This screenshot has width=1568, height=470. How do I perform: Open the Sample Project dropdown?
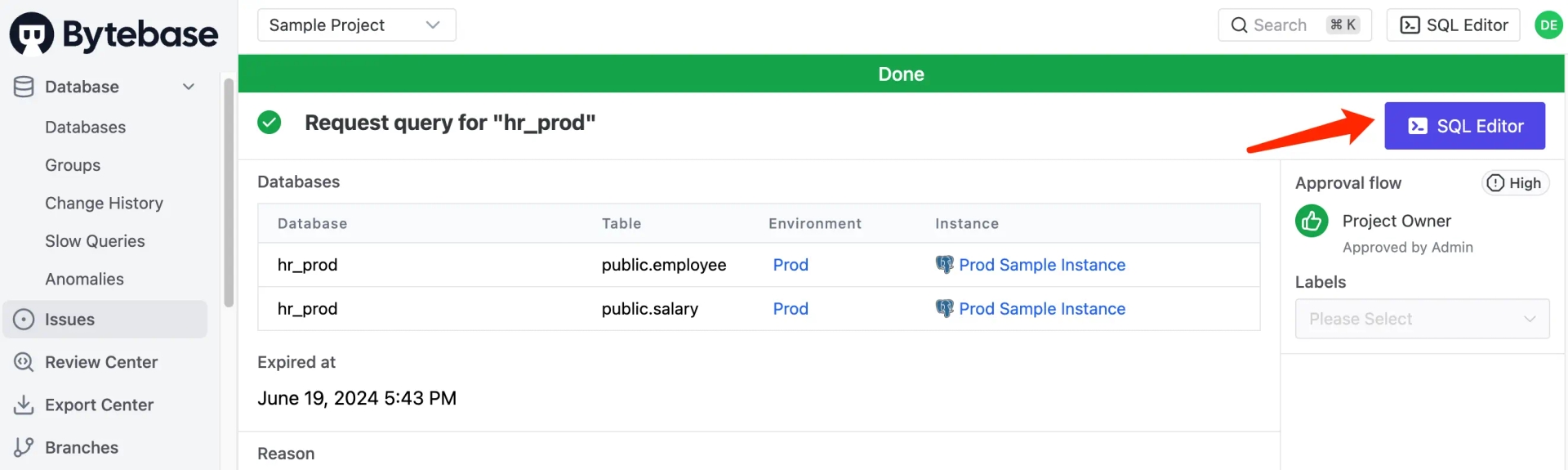357,25
